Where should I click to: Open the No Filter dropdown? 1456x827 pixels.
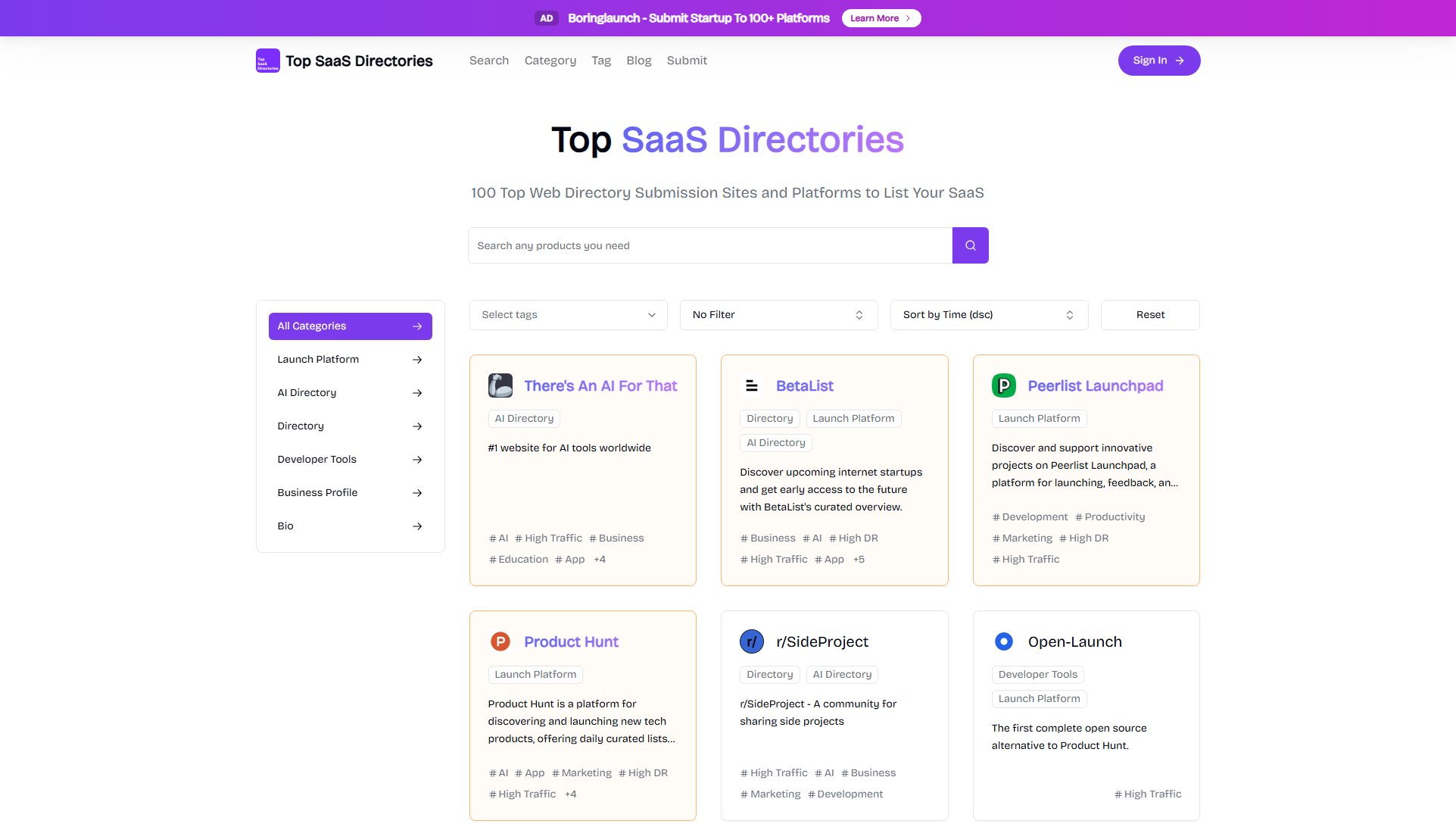coord(779,315)
